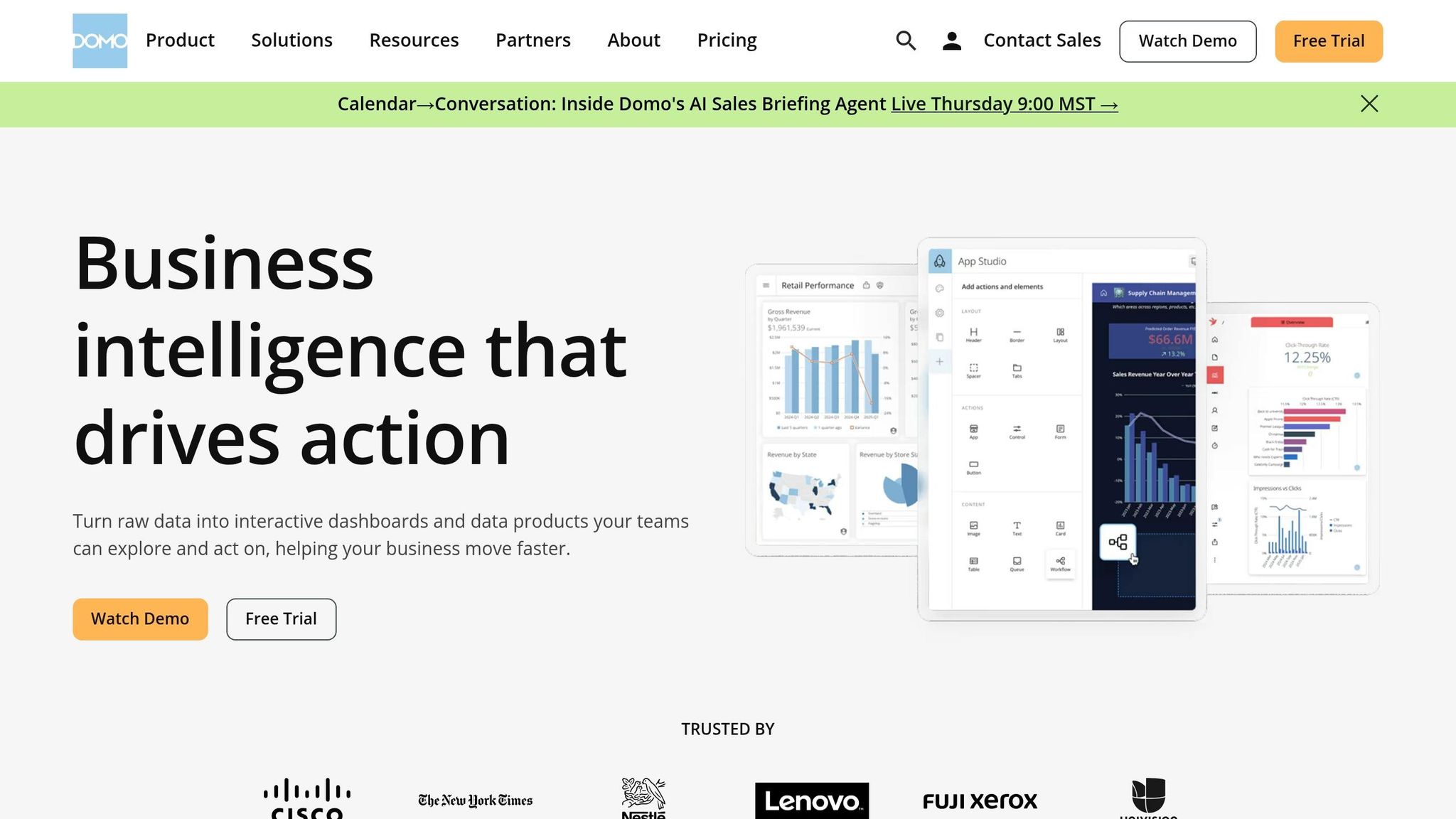Open the Live Thursday 9:00 MST link
The image size is (1456, 819).
point(1005,104)
